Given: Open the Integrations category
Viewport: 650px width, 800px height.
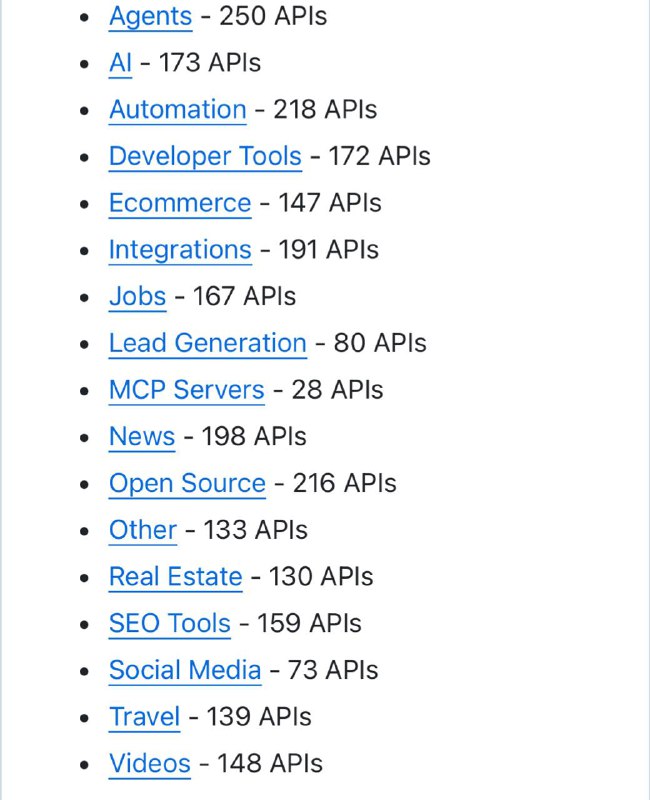Looking at the screenshot, I should coord(180,250).
